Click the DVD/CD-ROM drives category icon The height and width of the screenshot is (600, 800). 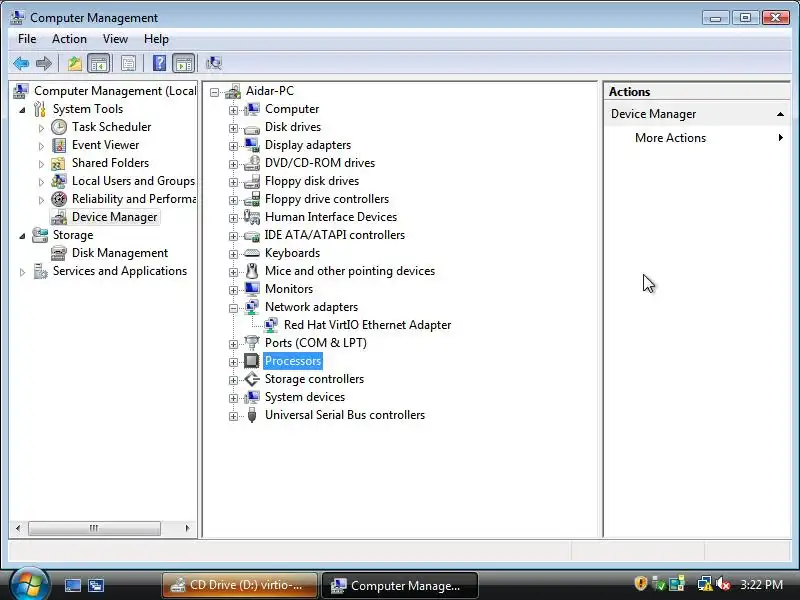click(252, 163)
